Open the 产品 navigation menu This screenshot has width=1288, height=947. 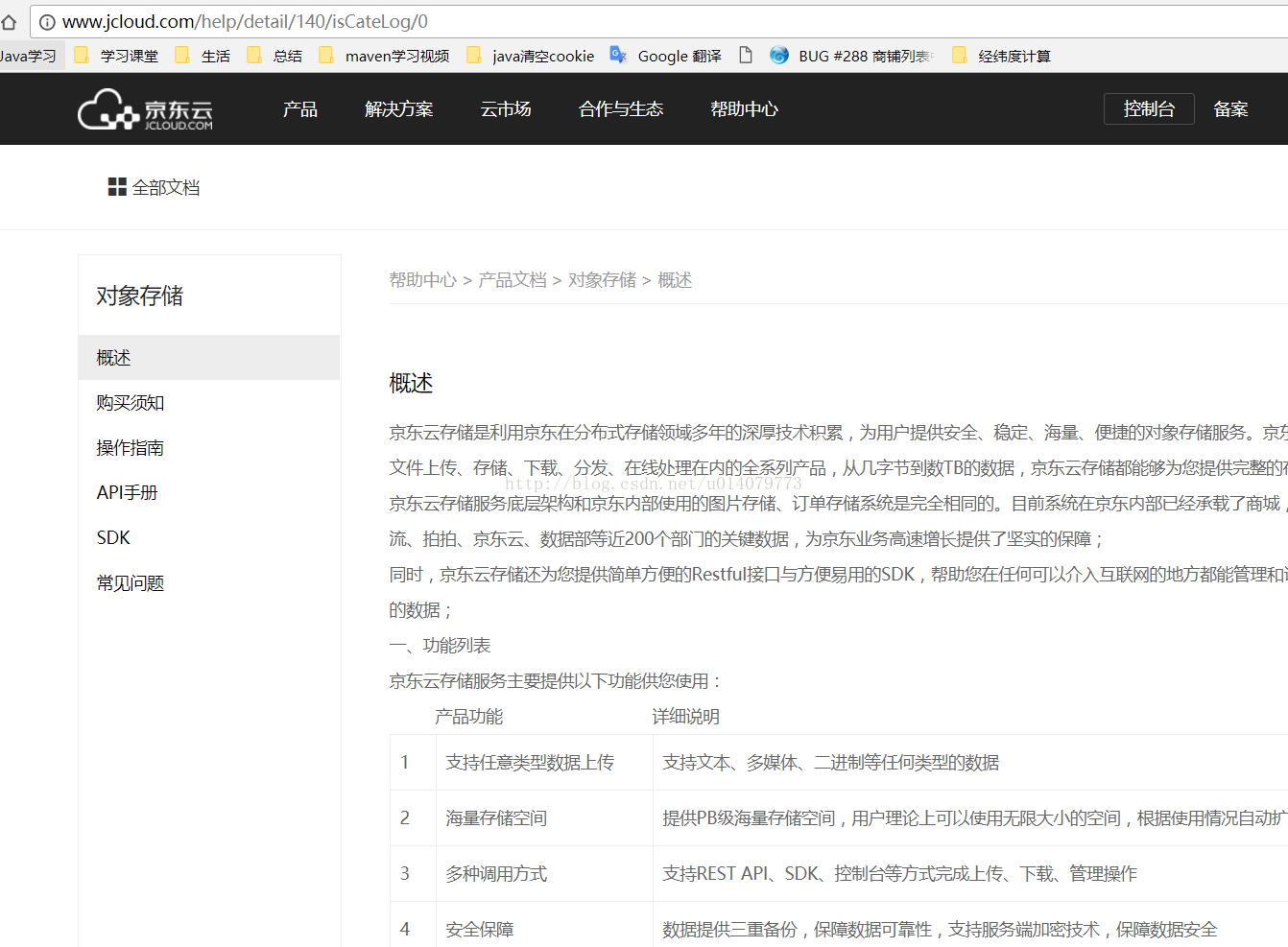pos(299,109)
